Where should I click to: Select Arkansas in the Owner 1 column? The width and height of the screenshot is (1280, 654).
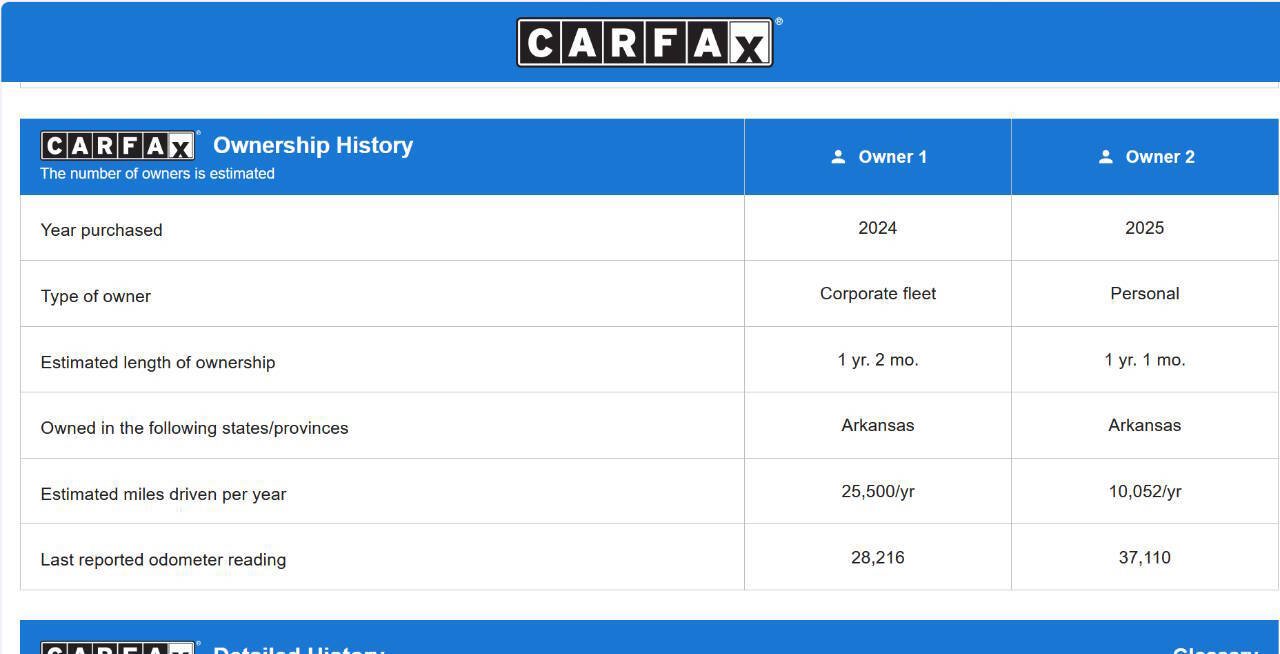click(x=878, y=425)
